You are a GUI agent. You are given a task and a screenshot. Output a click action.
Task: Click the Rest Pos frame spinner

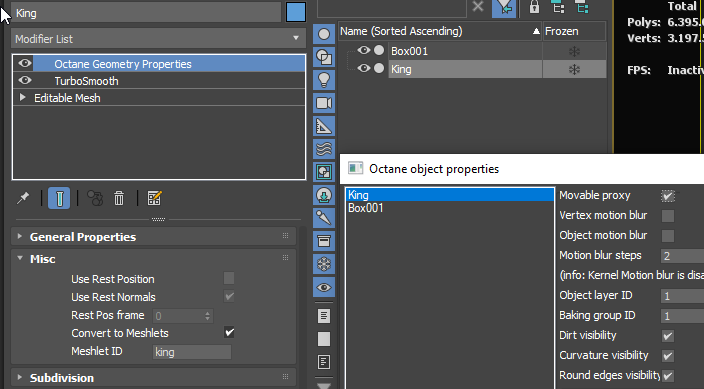(207, 316)
